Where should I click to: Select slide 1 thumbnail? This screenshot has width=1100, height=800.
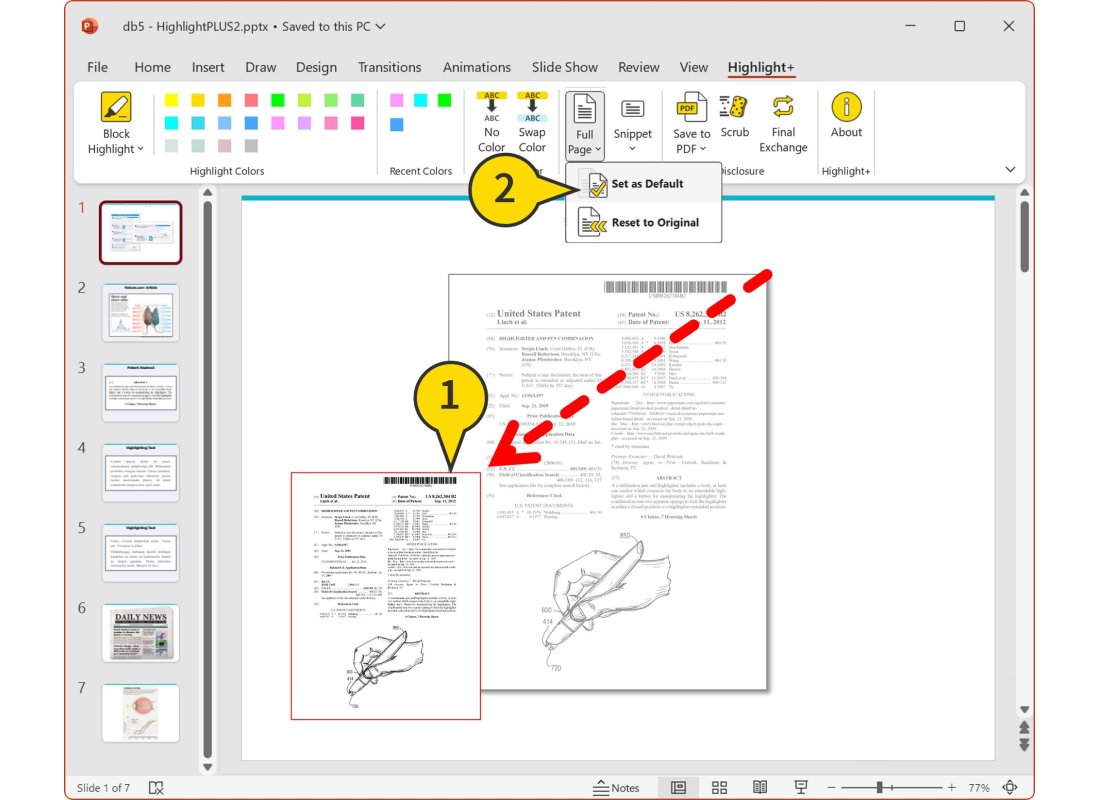point(140,232)
